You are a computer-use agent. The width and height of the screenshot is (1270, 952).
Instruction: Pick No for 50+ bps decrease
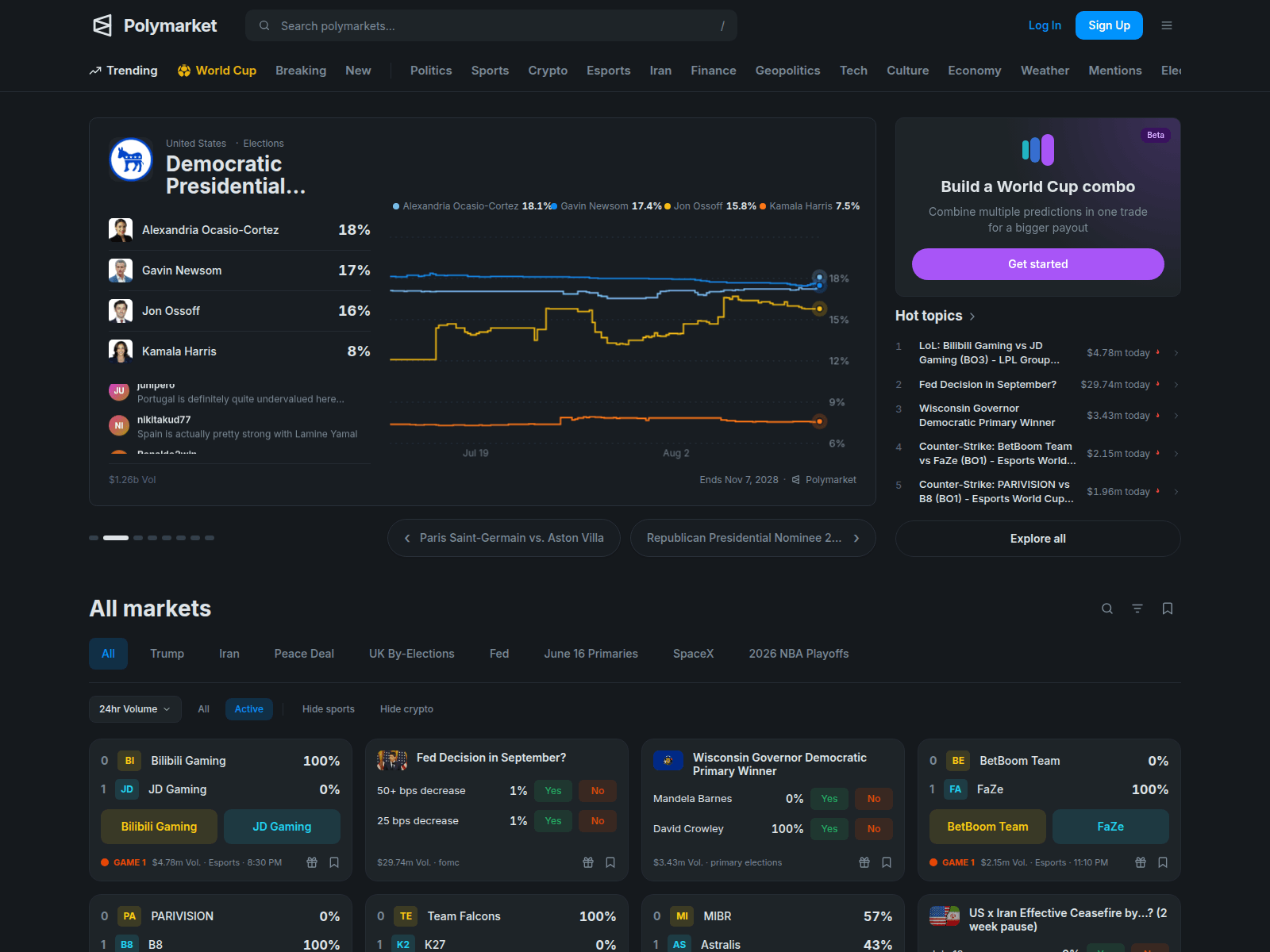[x=598, y=791]
